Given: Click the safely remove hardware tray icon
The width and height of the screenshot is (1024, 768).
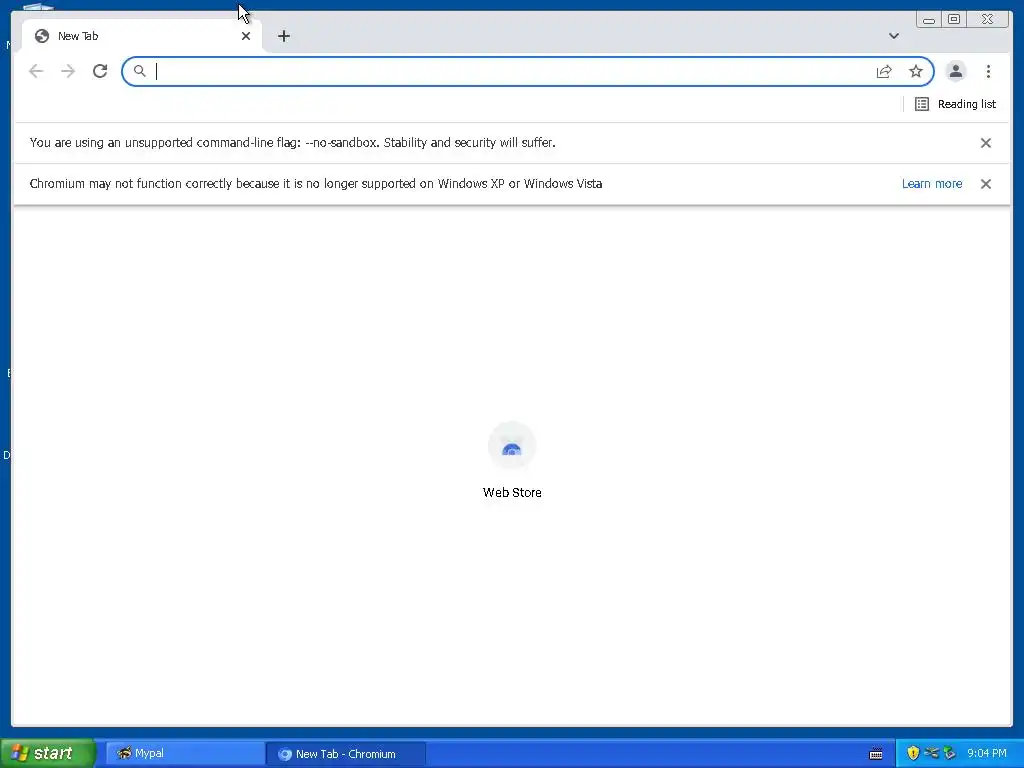Looking at the screenshot, I should (950, 753).
